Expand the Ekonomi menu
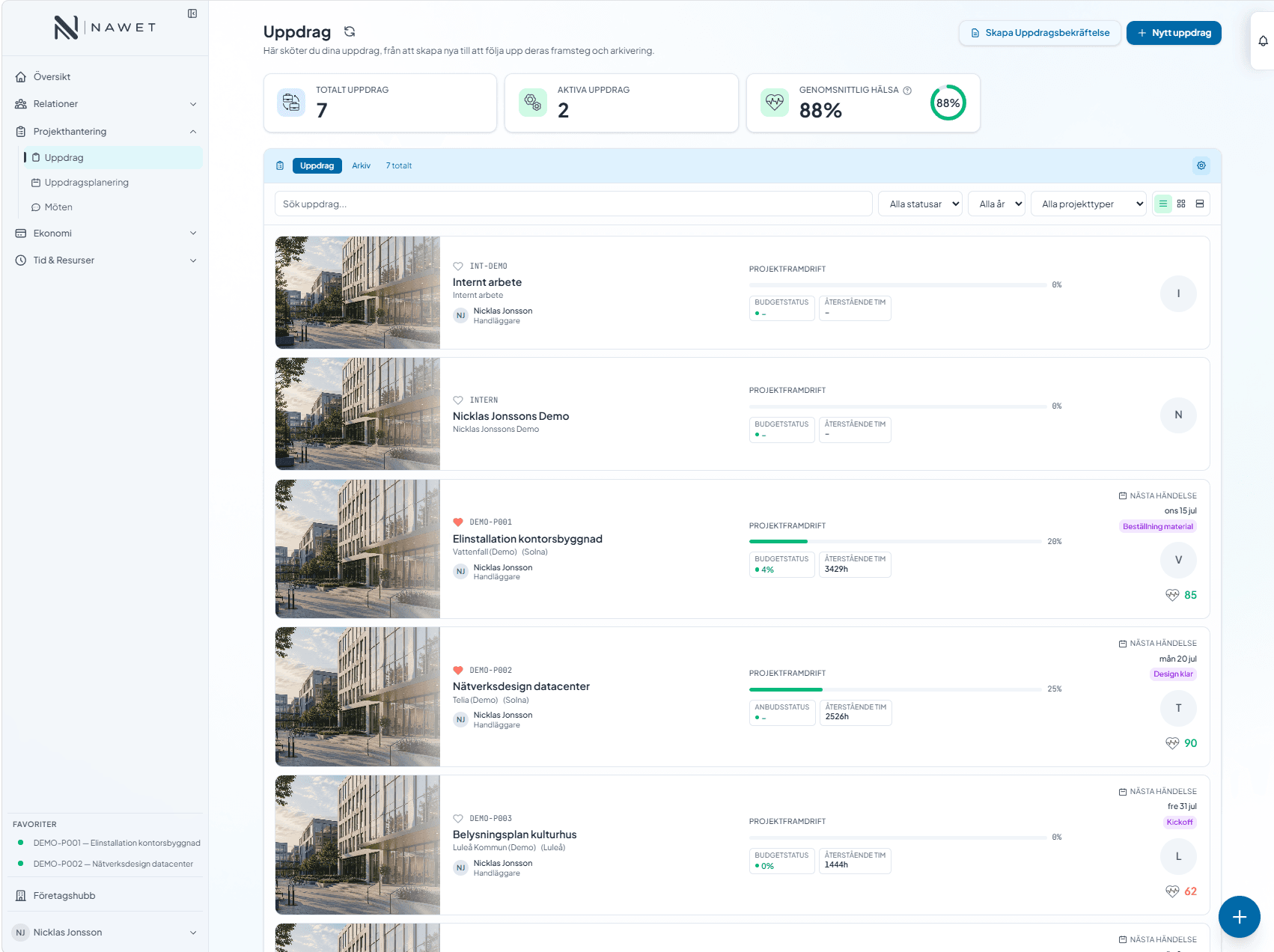Viewport: 1274px width, 952px height. click(106, 234)
